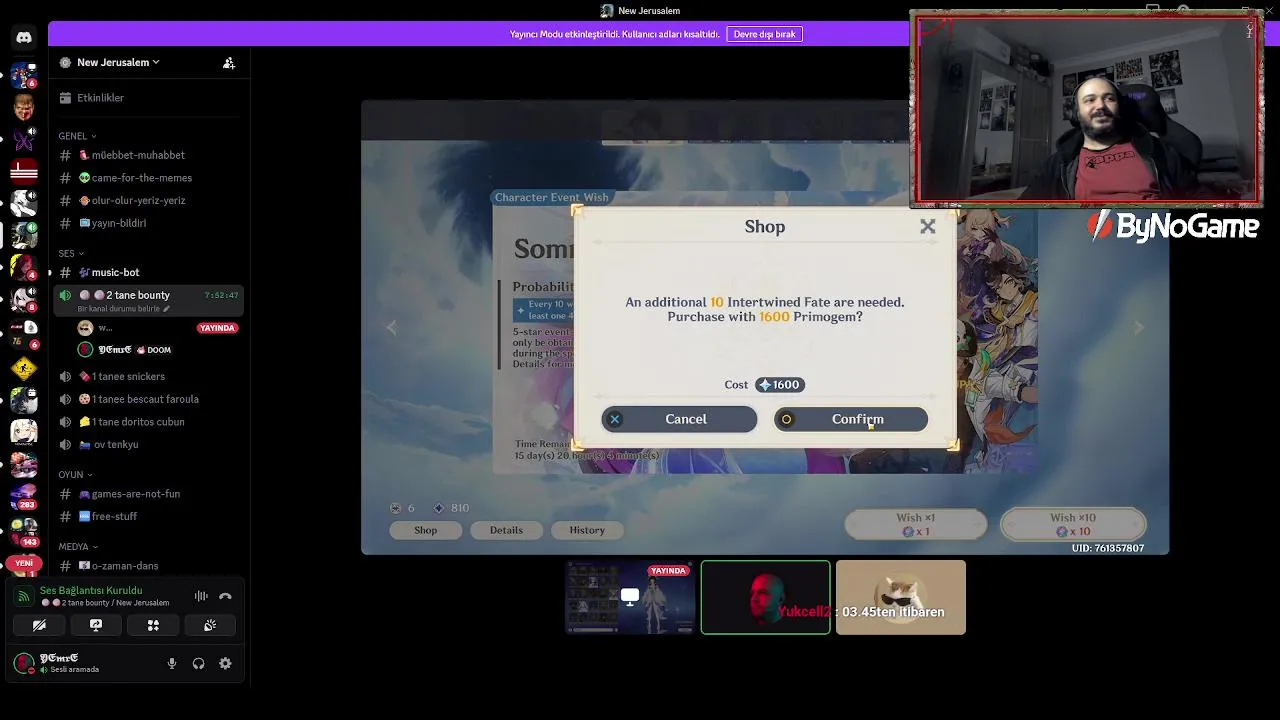Open Etkinlikler events calendar

(100, 98)
